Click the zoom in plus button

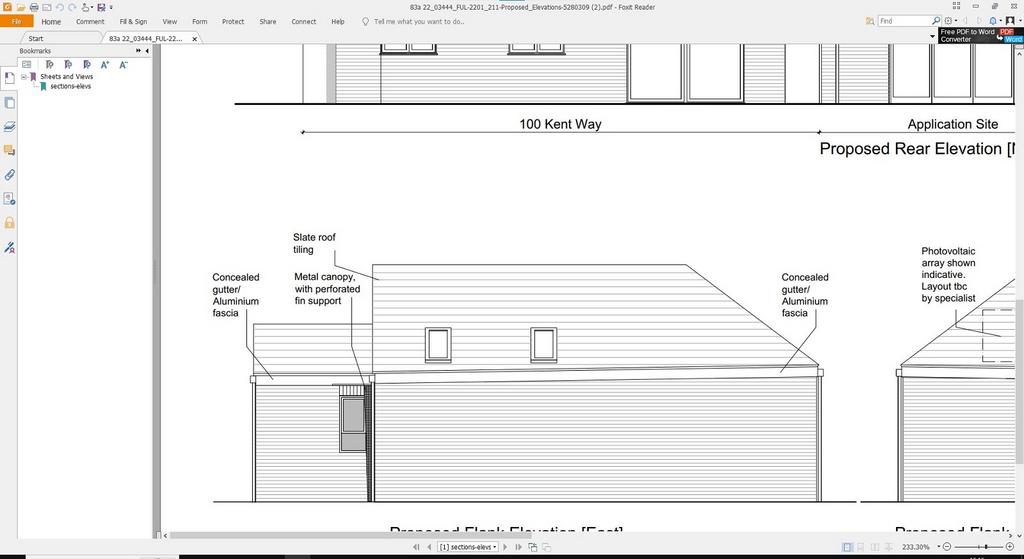[x=1010, y=547]
